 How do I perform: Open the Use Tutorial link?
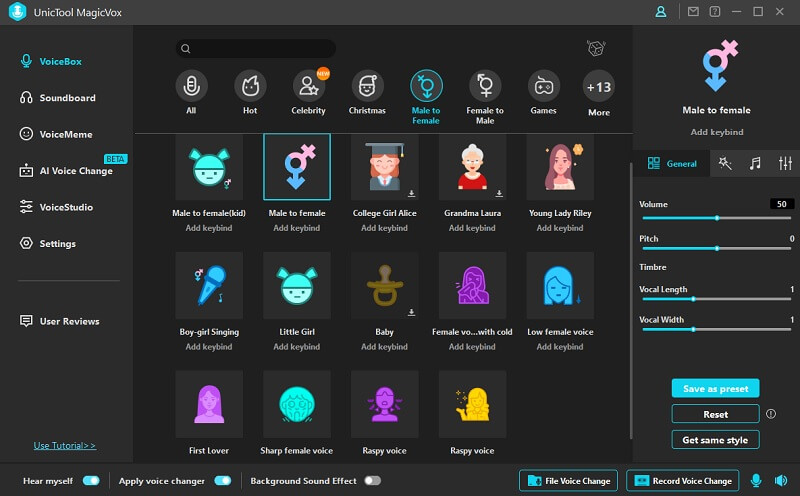tap(63, 445)
